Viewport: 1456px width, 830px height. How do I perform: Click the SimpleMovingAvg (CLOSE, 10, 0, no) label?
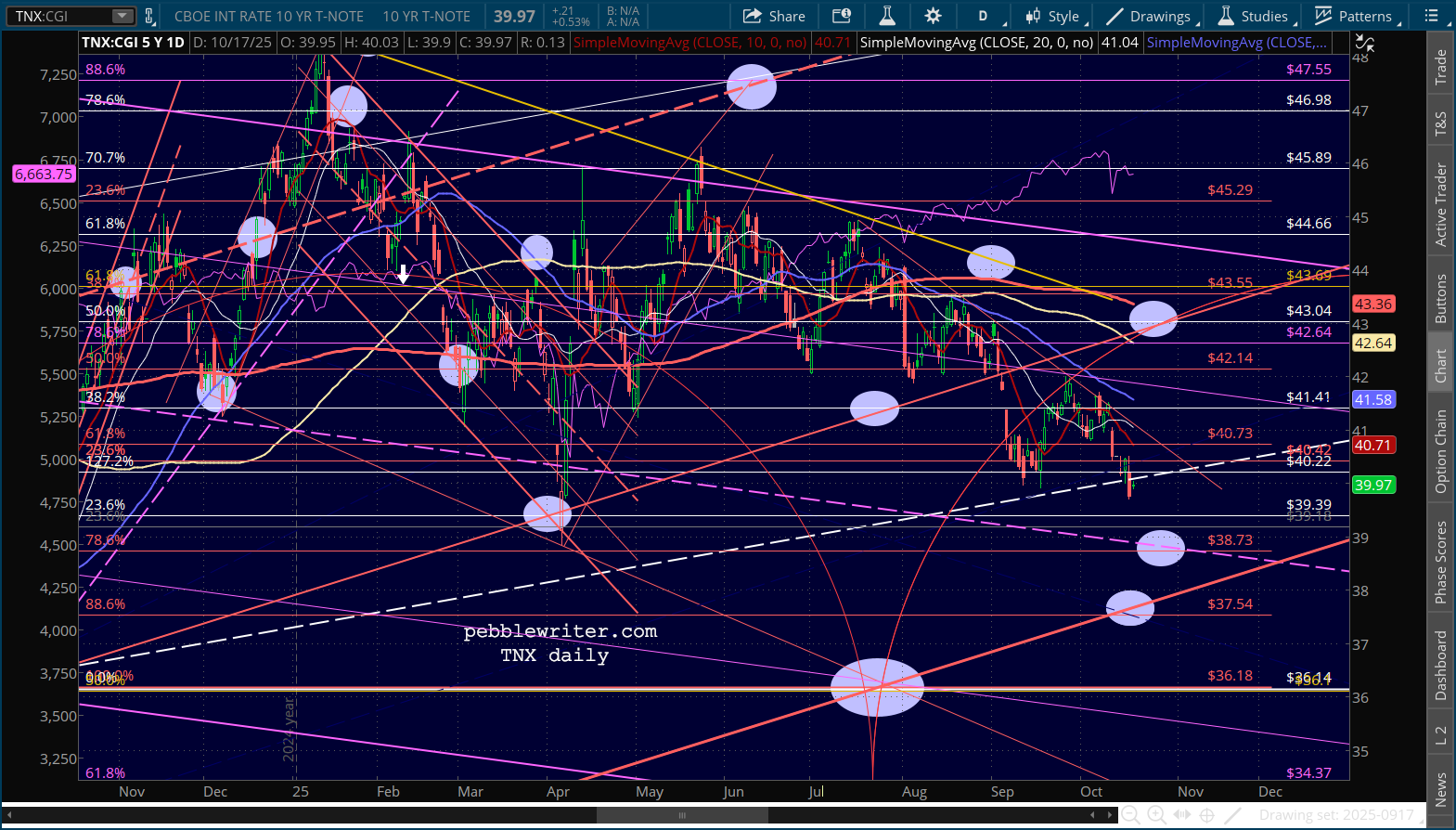[690, 43]
